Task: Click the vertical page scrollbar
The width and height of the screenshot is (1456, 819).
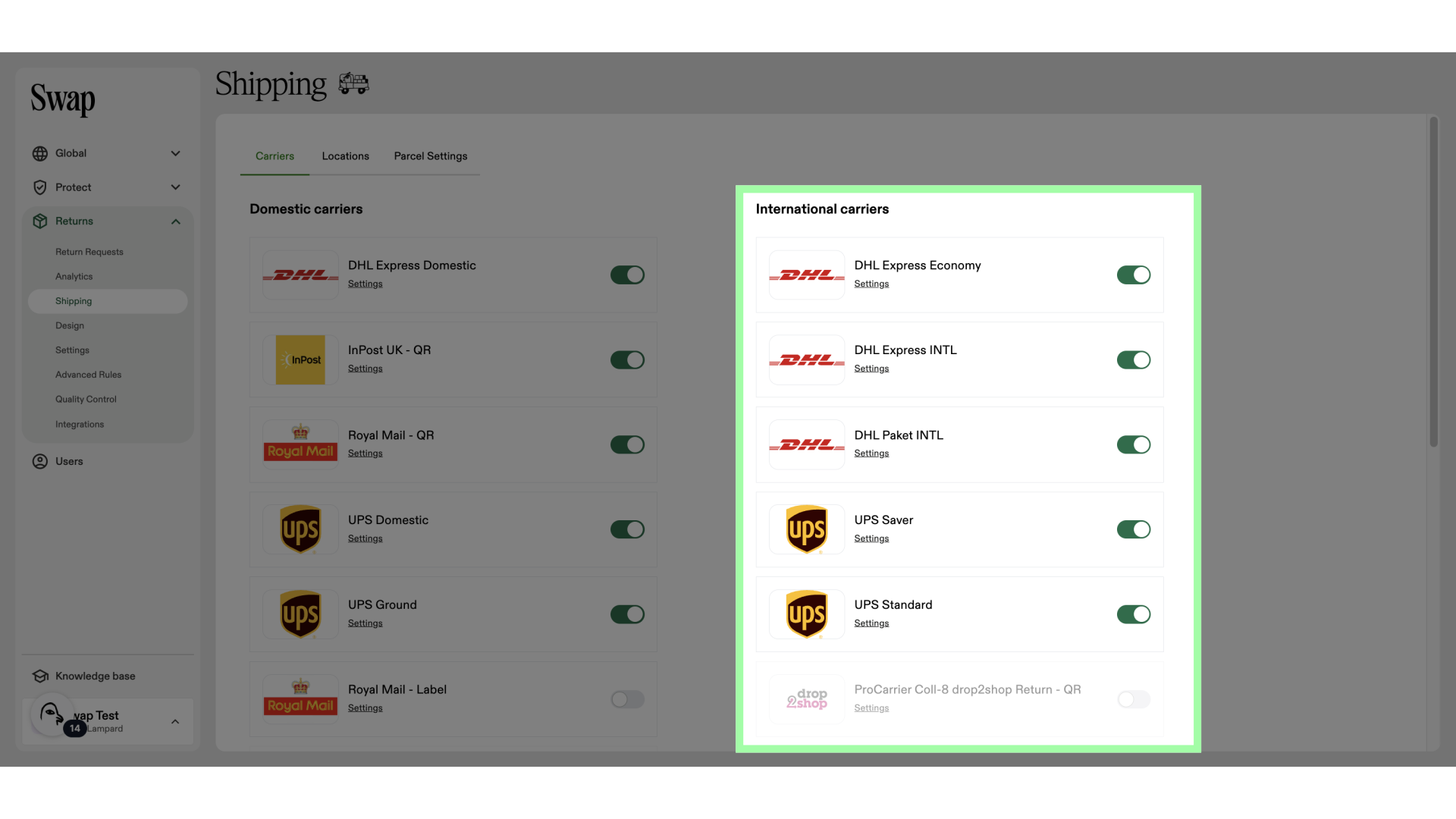Action: click(1433, 281)
